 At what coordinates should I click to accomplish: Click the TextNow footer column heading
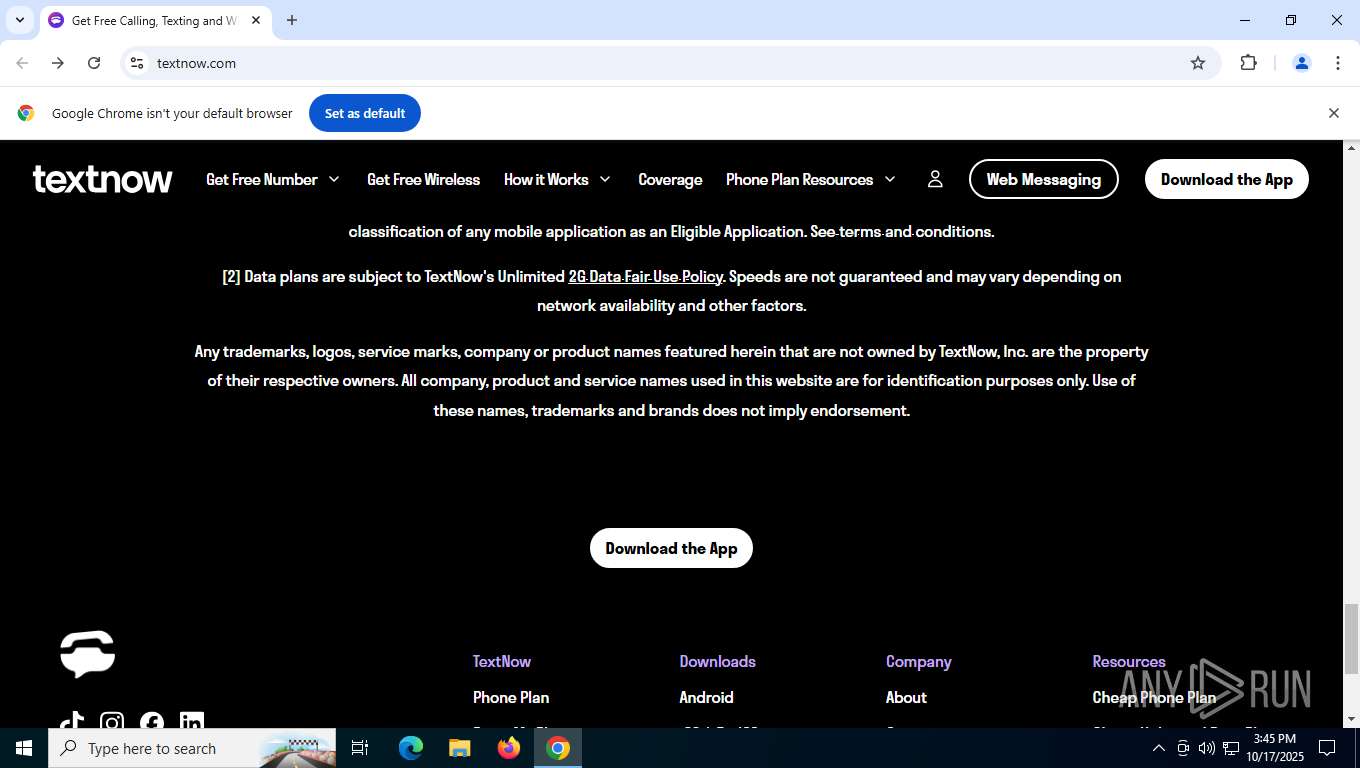tap(502, 662)
